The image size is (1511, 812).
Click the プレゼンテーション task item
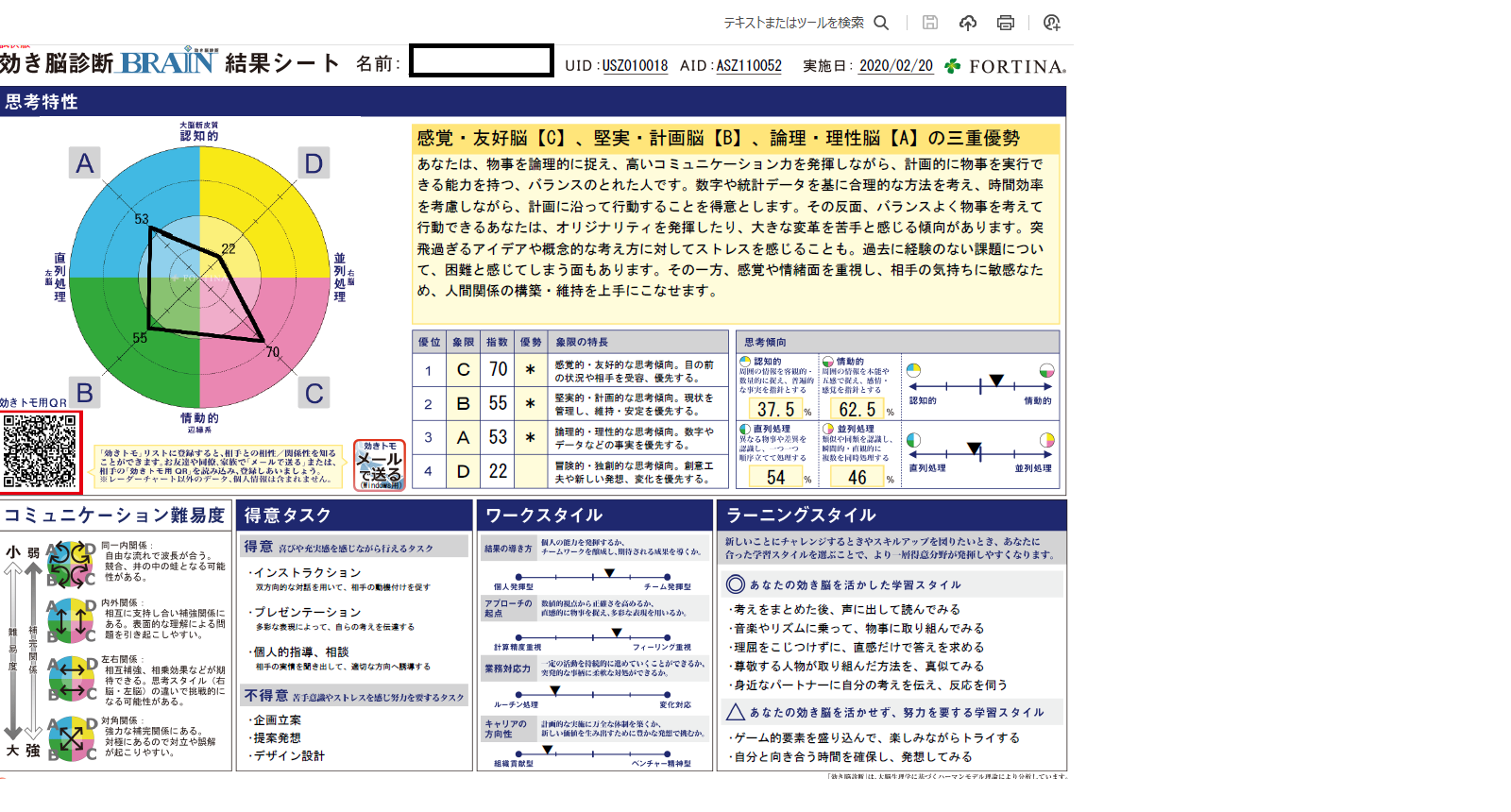(306, 613)
